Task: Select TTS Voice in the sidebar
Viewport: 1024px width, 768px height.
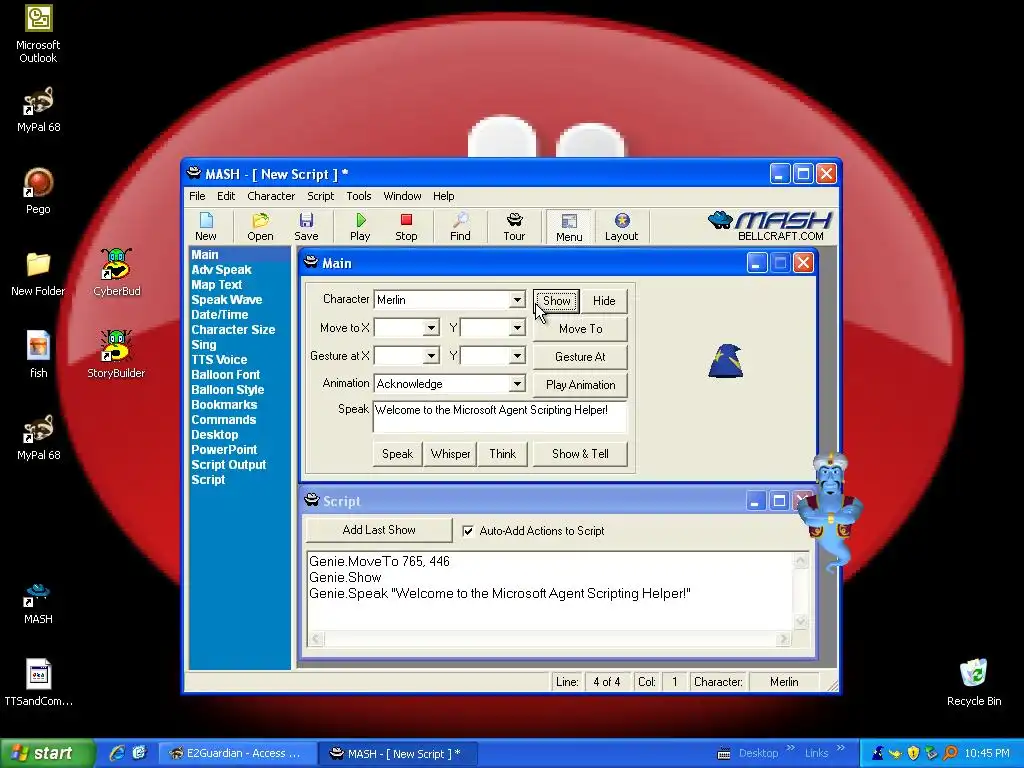Action: pyautogui.click(x=219, y=360)
